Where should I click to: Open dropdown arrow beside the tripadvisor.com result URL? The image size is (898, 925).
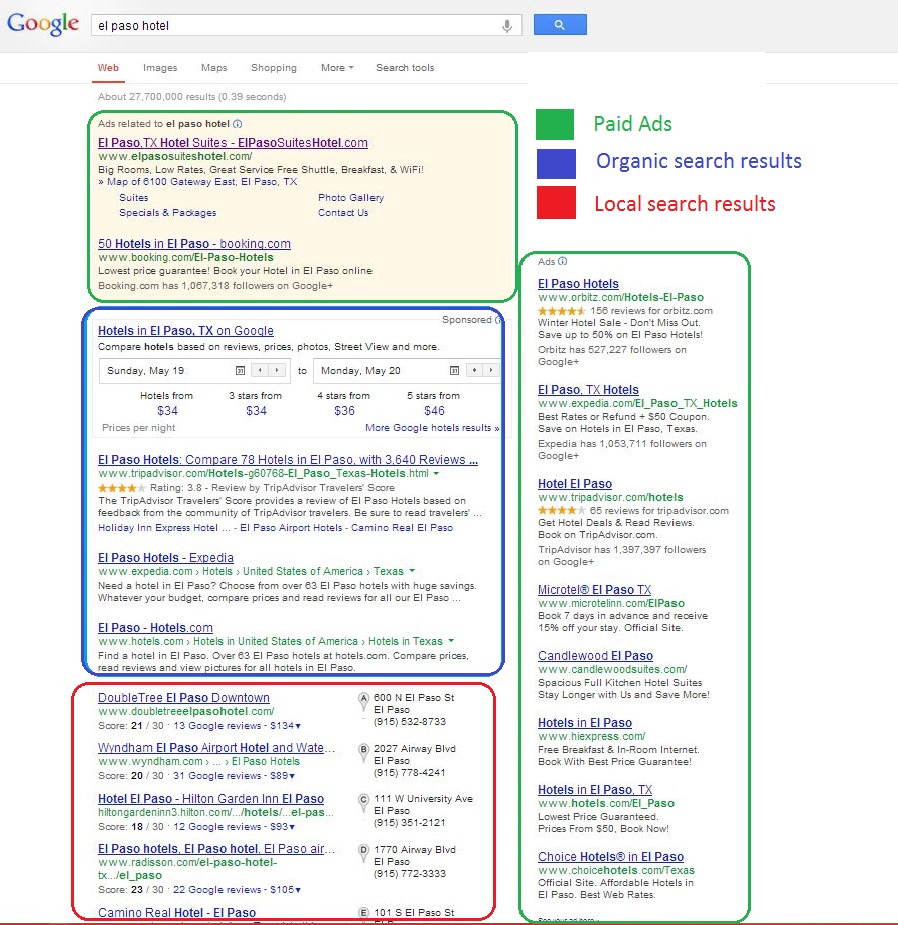[436, 474]
